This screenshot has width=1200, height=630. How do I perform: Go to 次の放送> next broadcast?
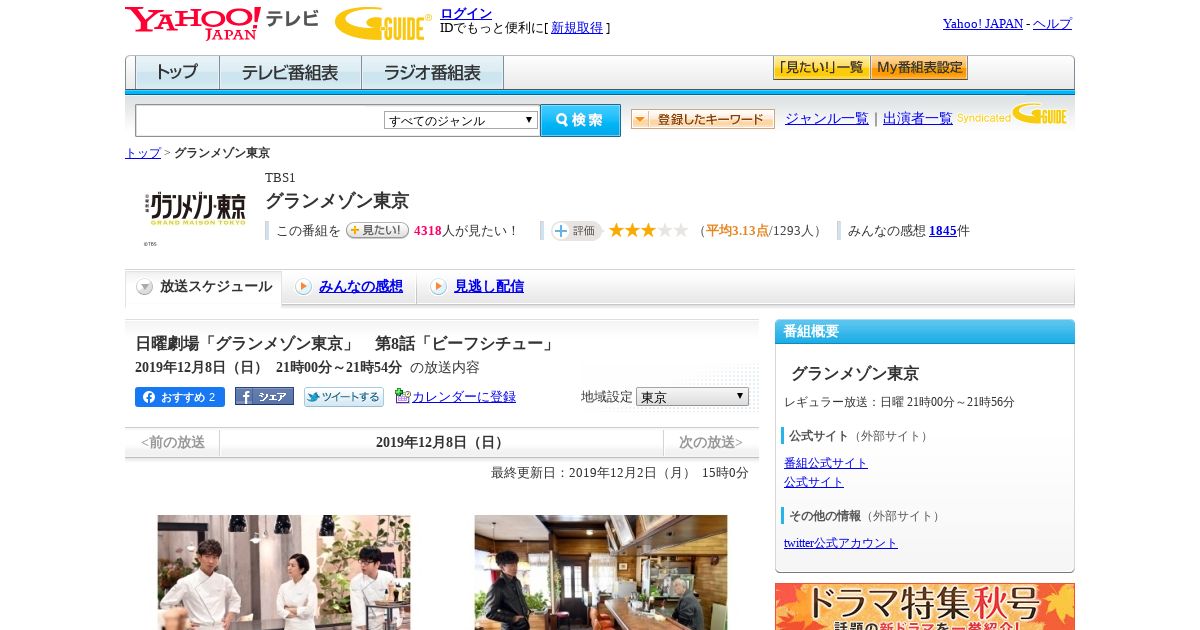[711, 442]
